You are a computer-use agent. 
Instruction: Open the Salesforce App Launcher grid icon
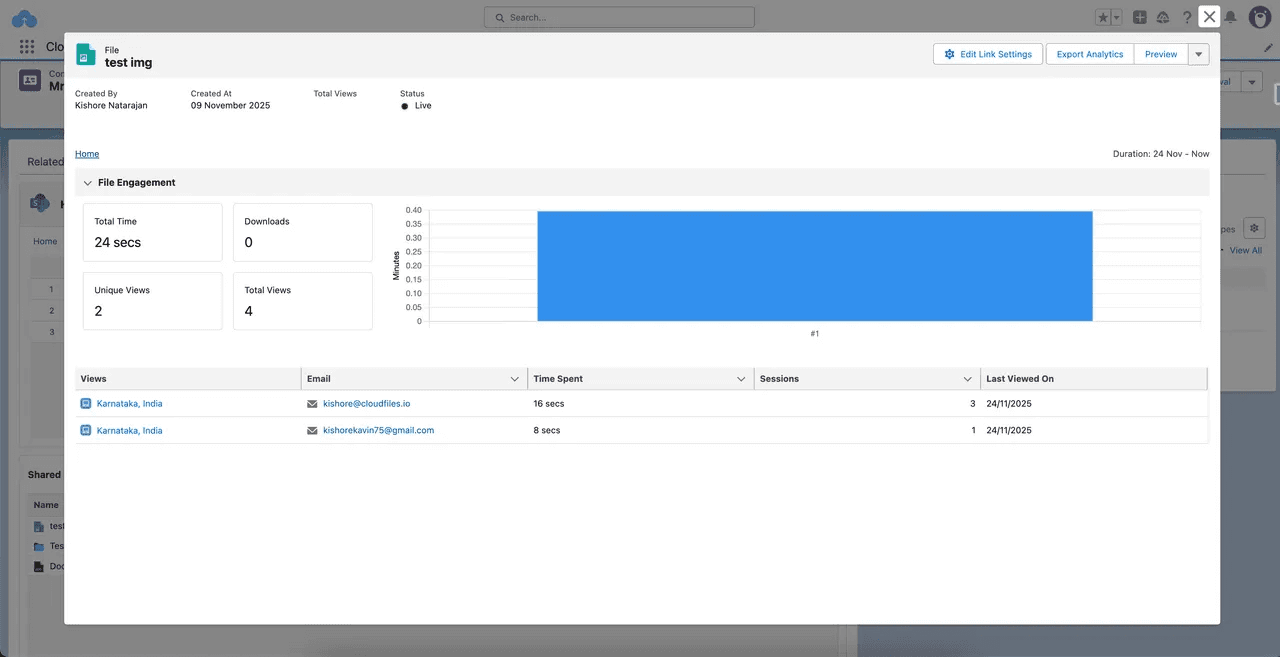tap(24, 47)
